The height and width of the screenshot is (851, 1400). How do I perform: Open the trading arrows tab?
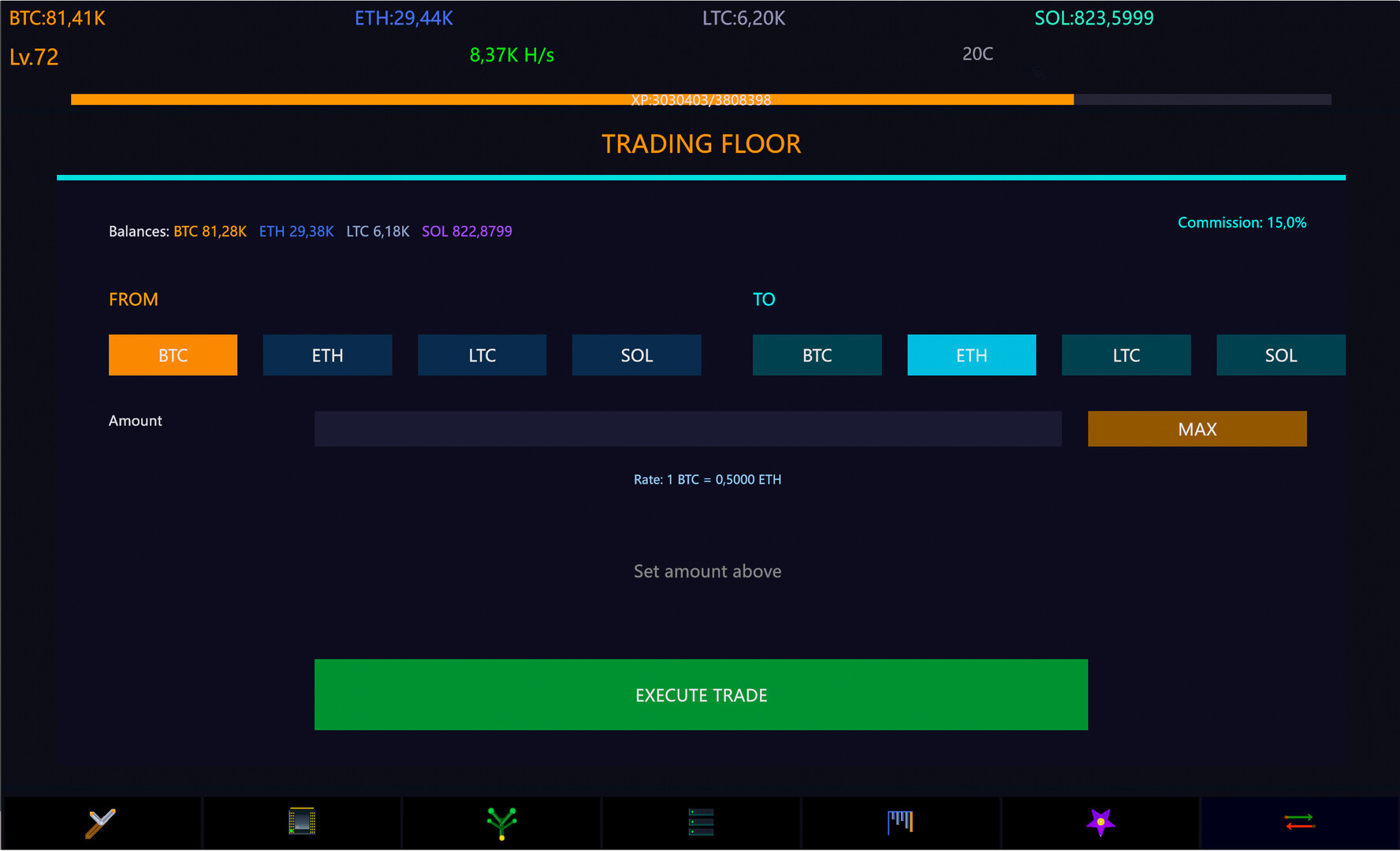(1299, 823)
